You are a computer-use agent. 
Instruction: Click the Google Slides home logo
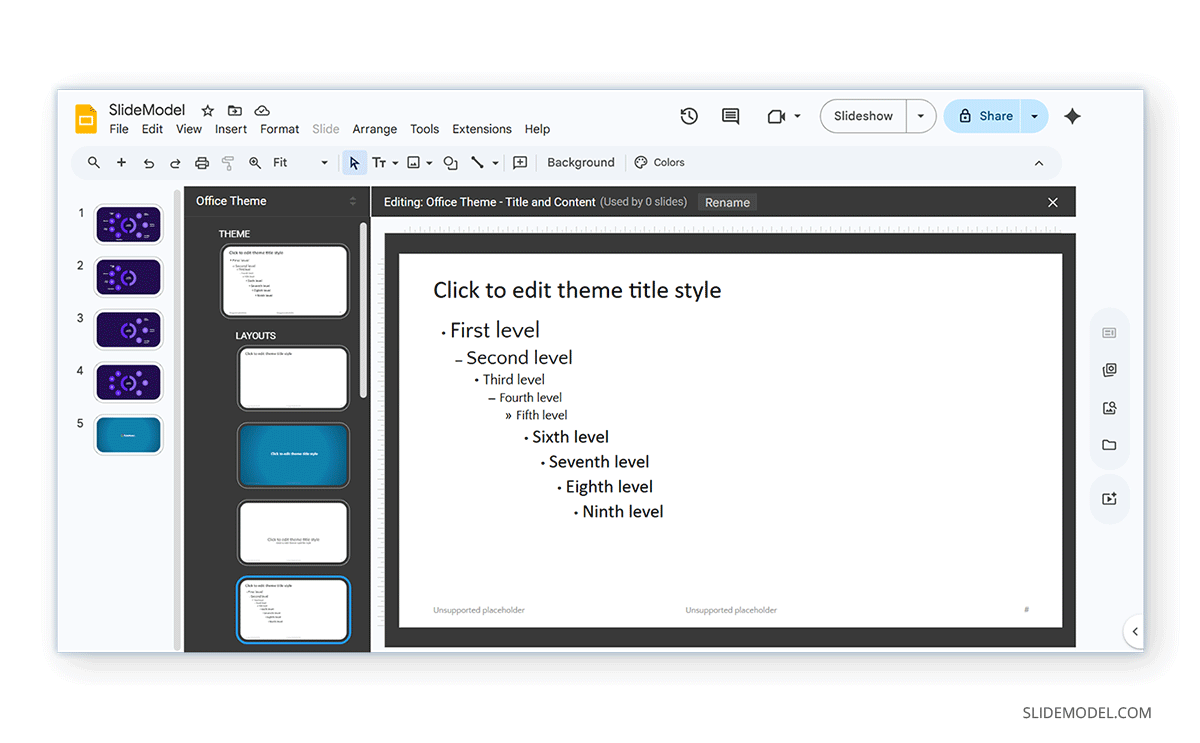point(86,119)
